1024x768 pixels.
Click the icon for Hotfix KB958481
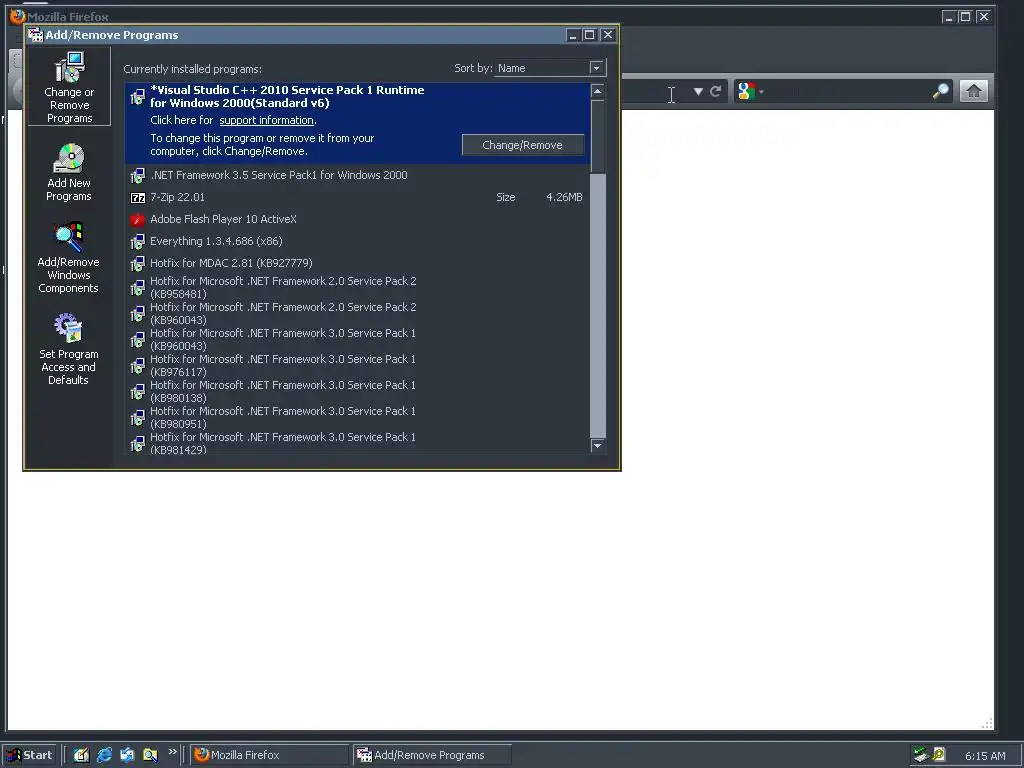click(x=137, y=288)
